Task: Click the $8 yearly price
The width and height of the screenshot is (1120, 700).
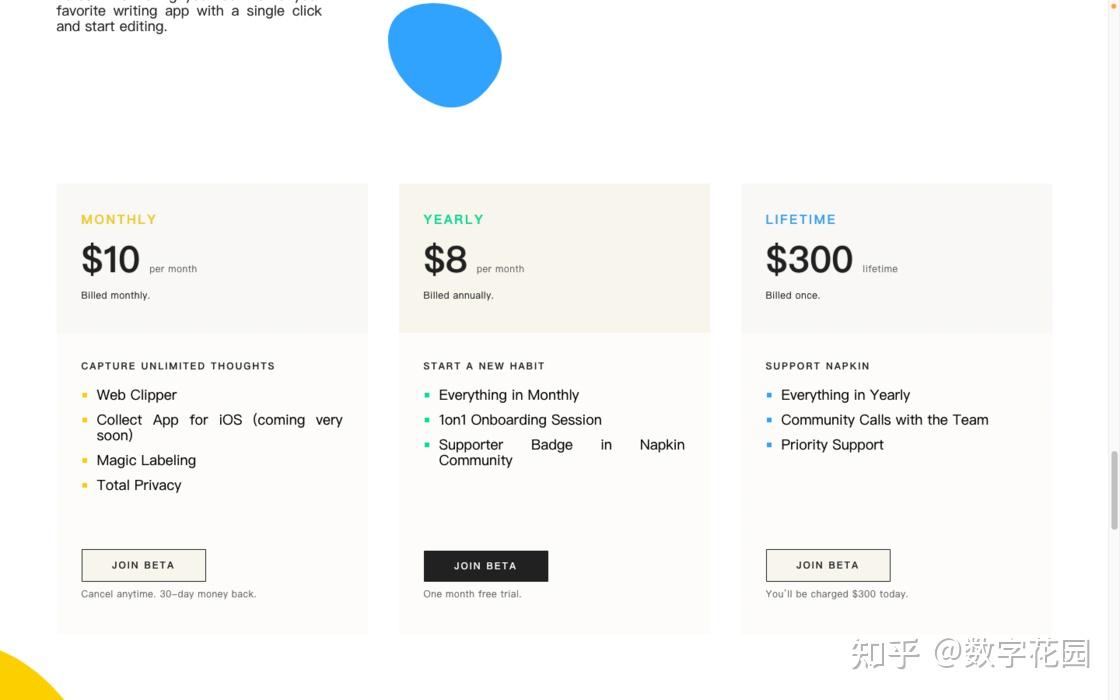Action: coord(445,259)
